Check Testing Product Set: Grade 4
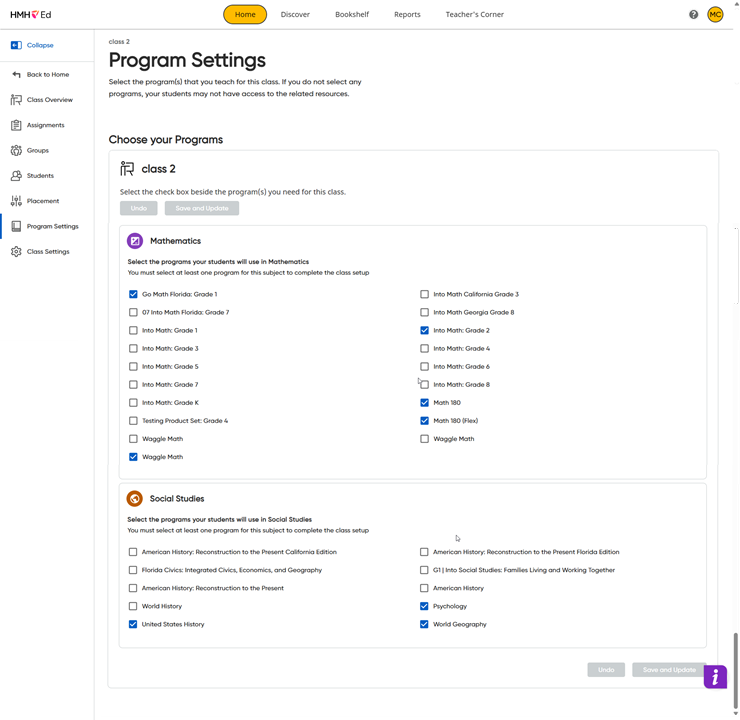 pyautogui.click(x=133, y=421)
